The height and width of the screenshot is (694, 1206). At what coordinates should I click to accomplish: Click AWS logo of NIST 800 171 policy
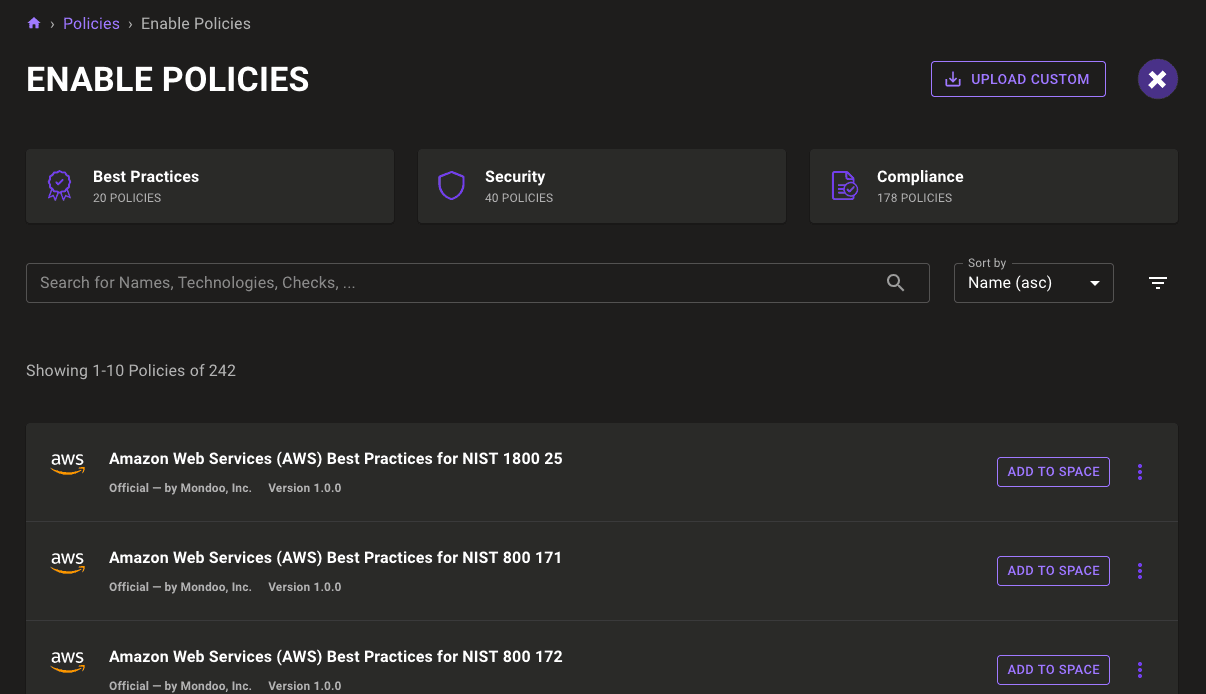pos(68,562)
